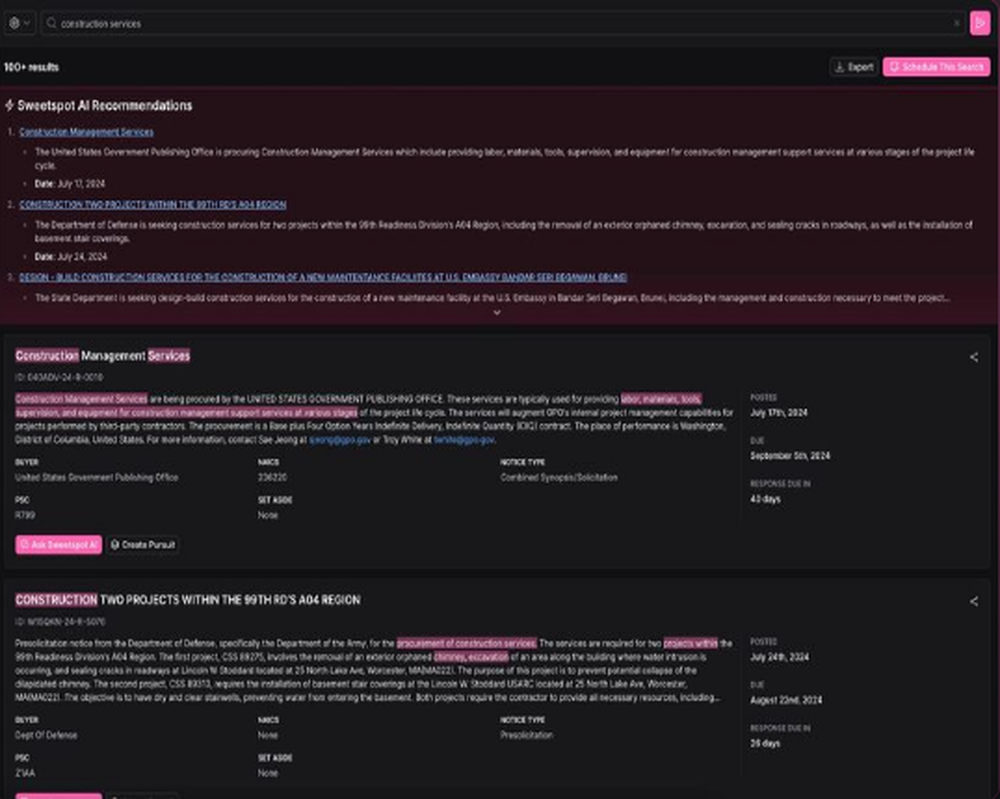The image size is (1000, 799).
Task: Email the first gpo.gov contact address
Action: [340, 440]
